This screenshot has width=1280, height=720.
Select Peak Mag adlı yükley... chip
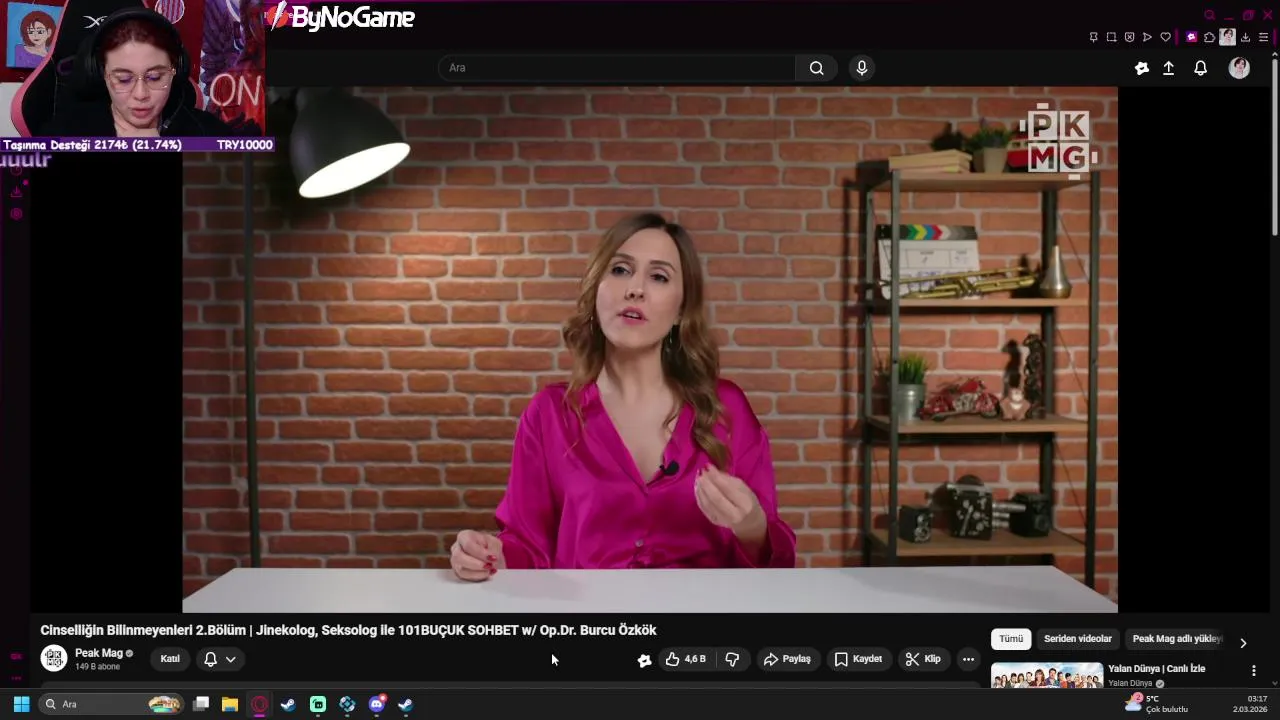(1177, 639)
